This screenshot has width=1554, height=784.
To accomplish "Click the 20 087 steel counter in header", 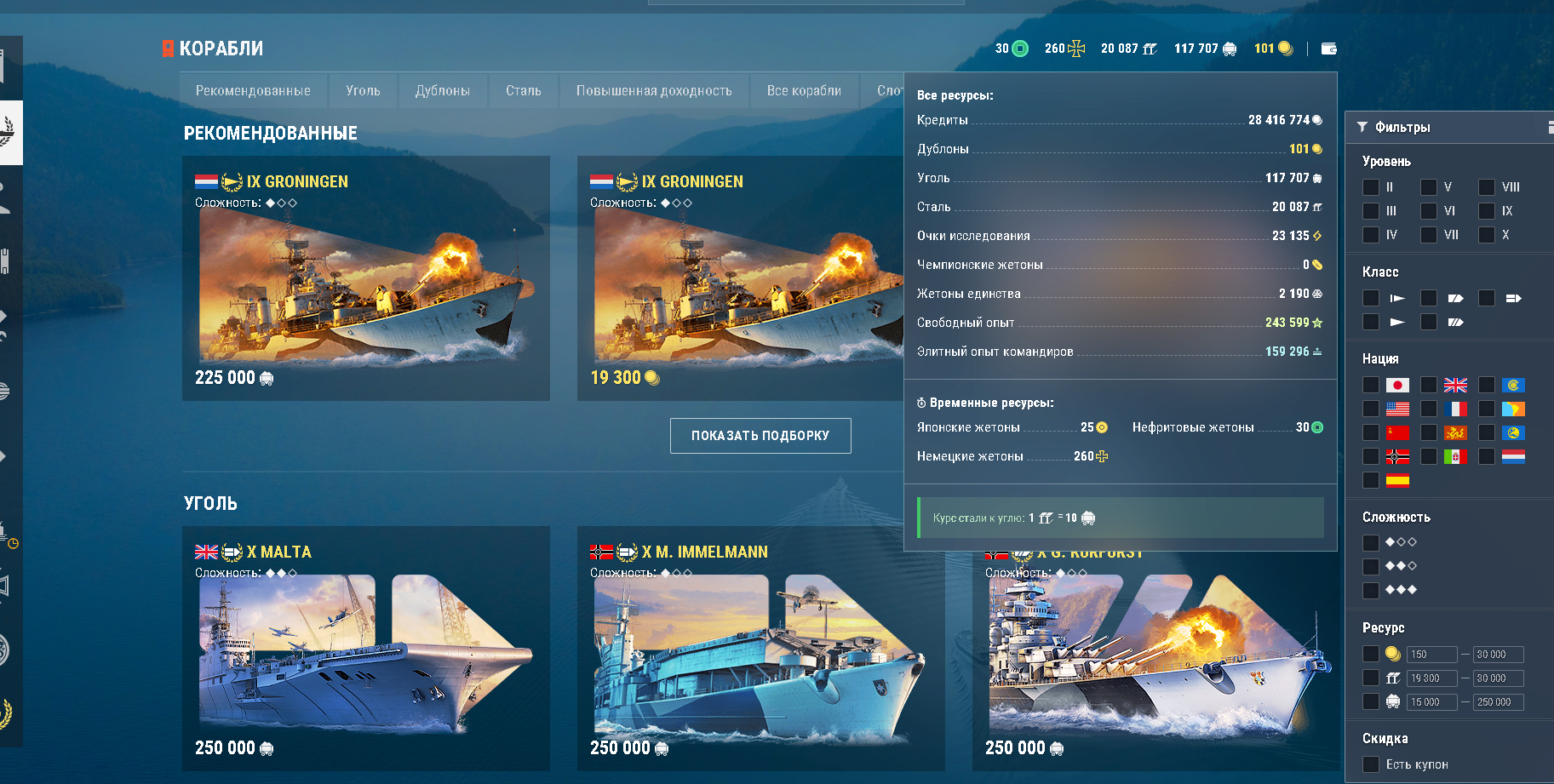I will [1128, 49].
